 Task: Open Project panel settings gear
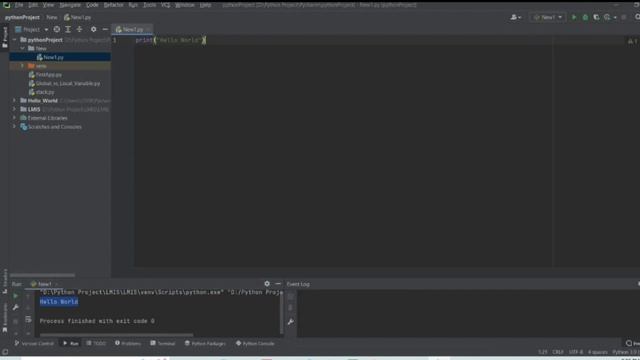(93, 29)
